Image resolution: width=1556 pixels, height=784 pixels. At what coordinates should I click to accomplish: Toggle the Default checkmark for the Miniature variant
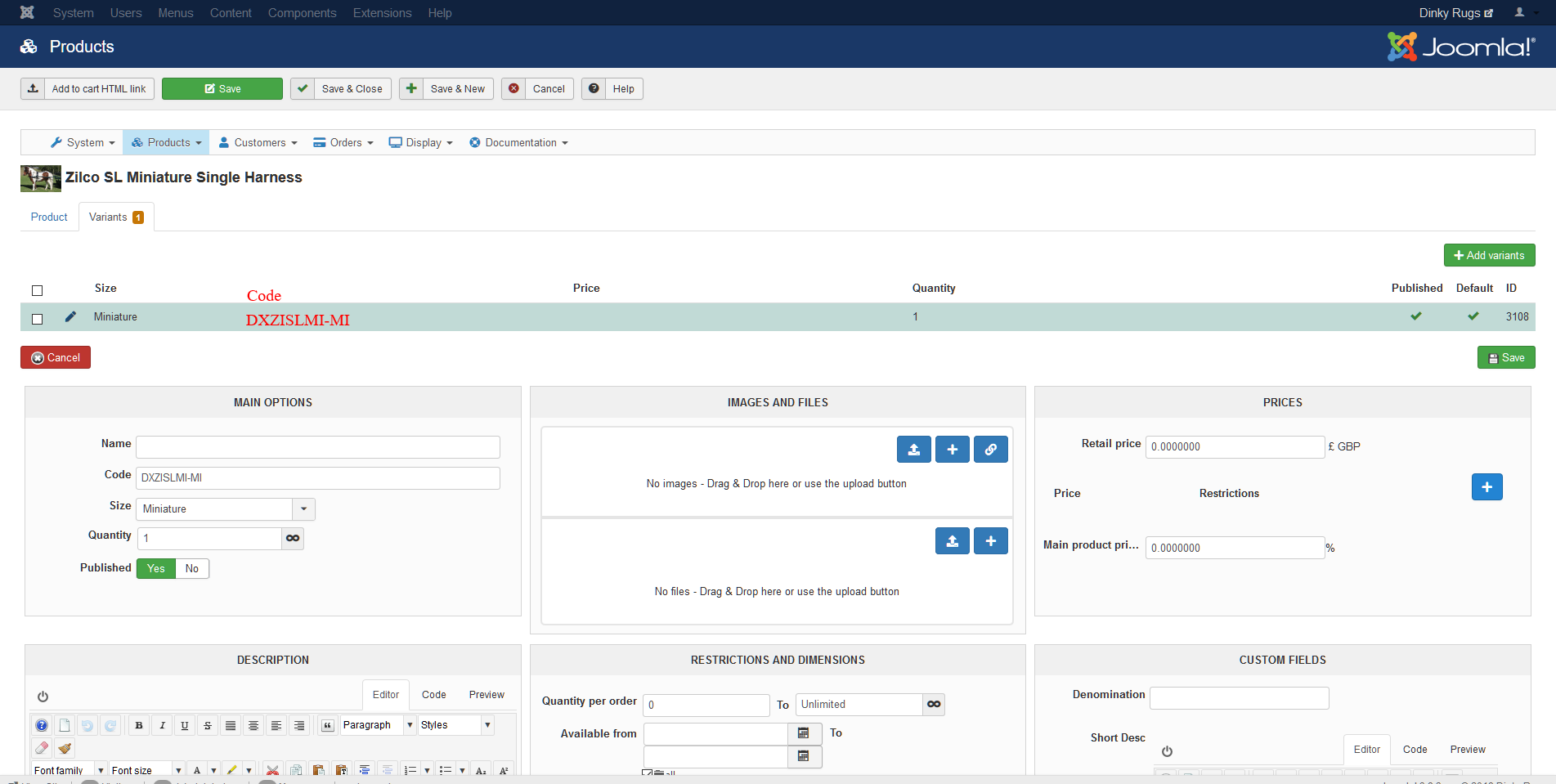(1473, 316)
